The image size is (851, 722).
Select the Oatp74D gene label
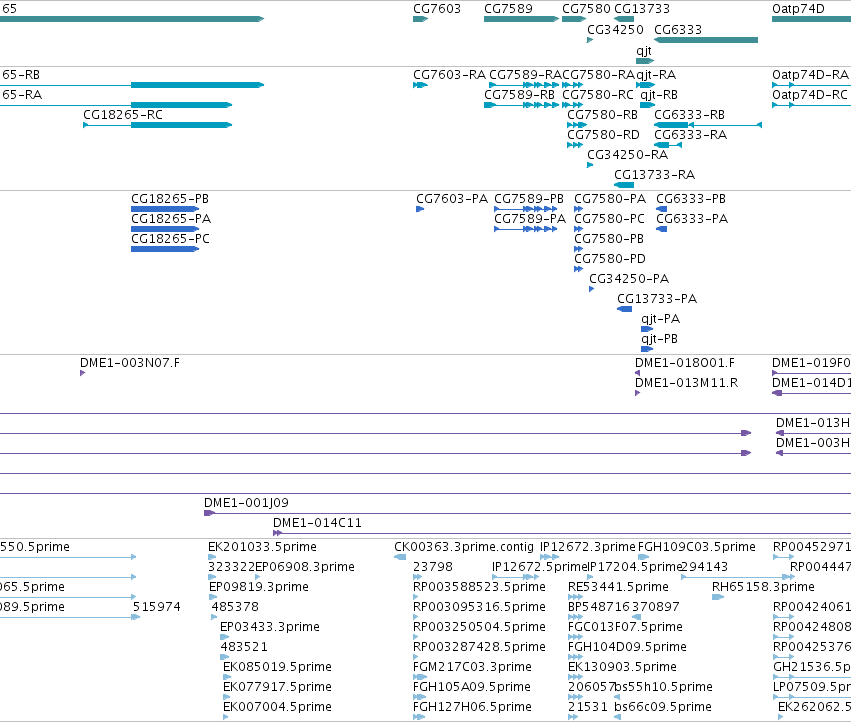798,9
